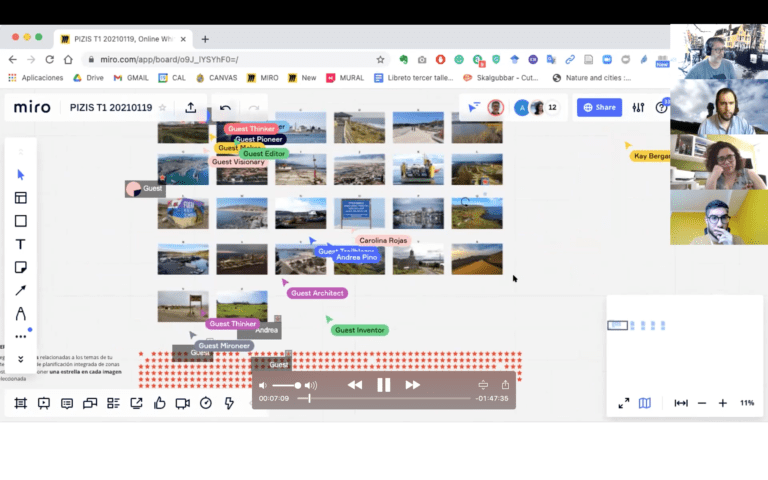The image size is (768, 480).
Task: Mute with the low-volume speaker icon
Action: [x=263, y=385]
